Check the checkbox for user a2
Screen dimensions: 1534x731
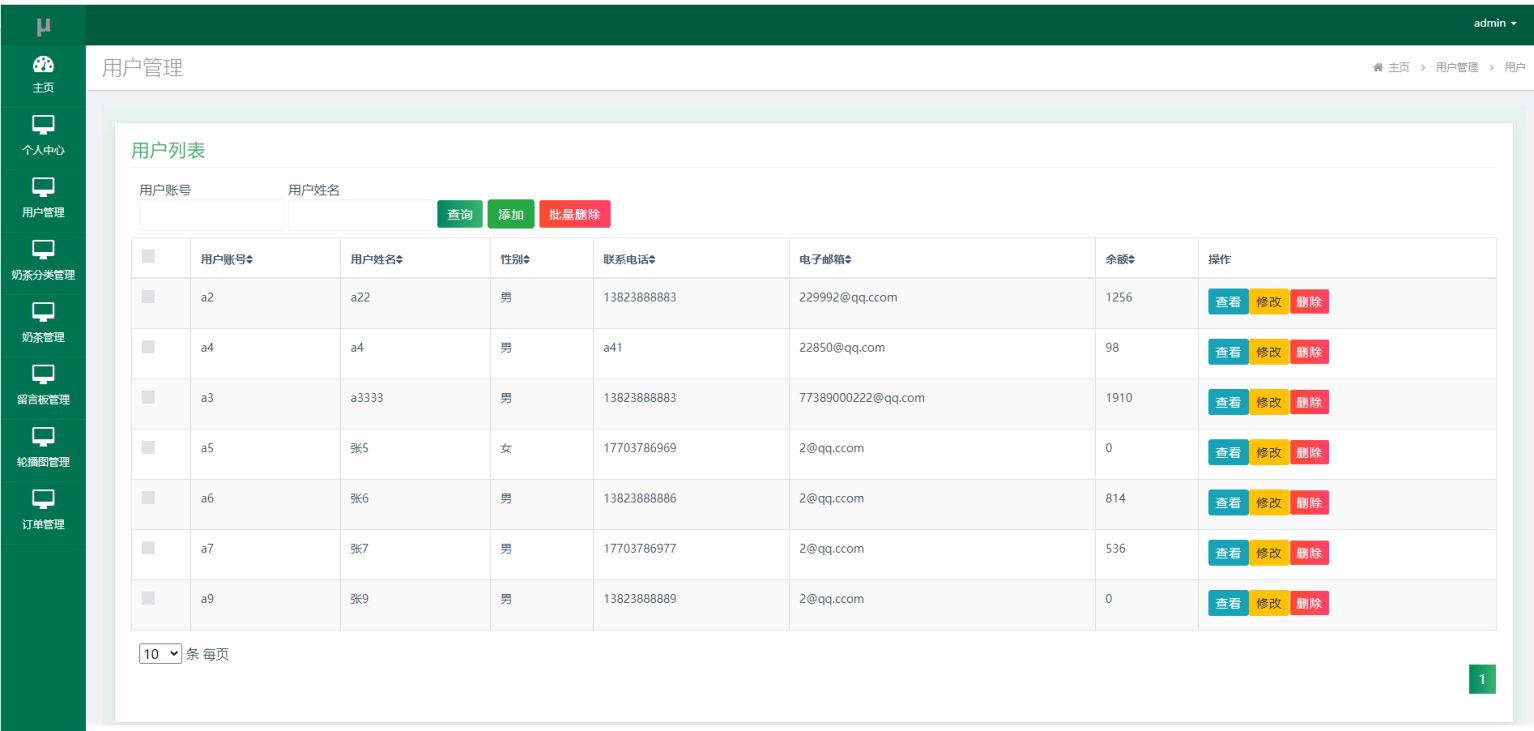coord(148,296)
